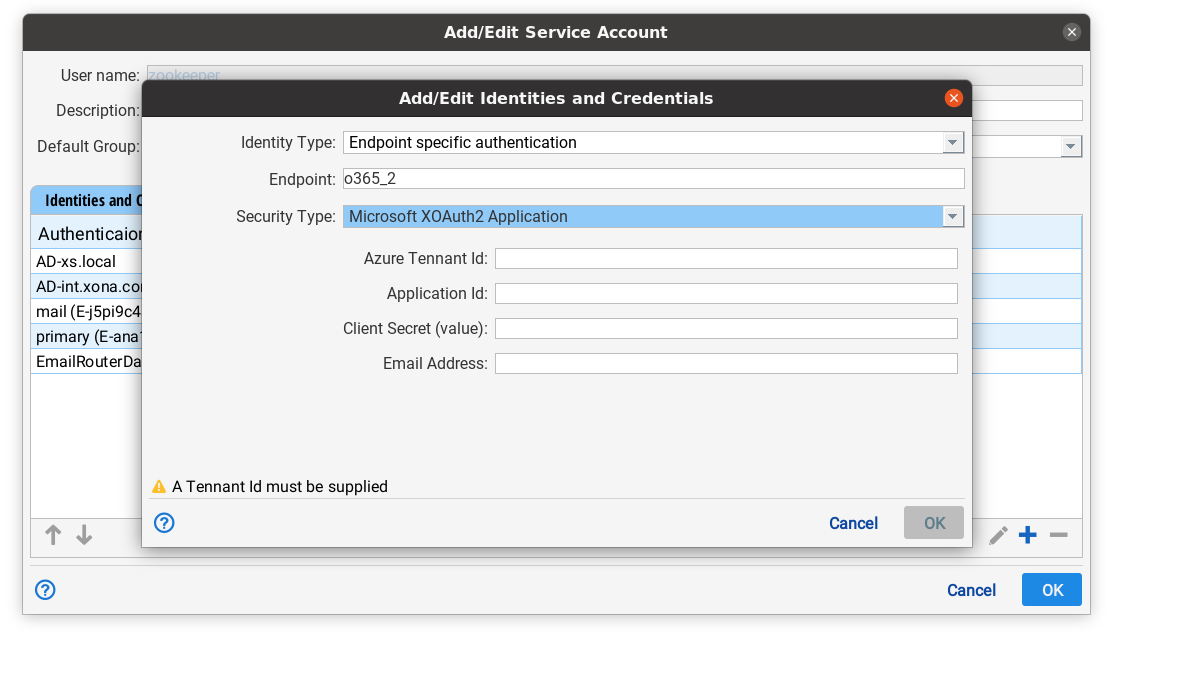This screenshot has height=681, width=1183.
Task: Close the Add/Edit Service Account window
Action: coord(1072,32)
